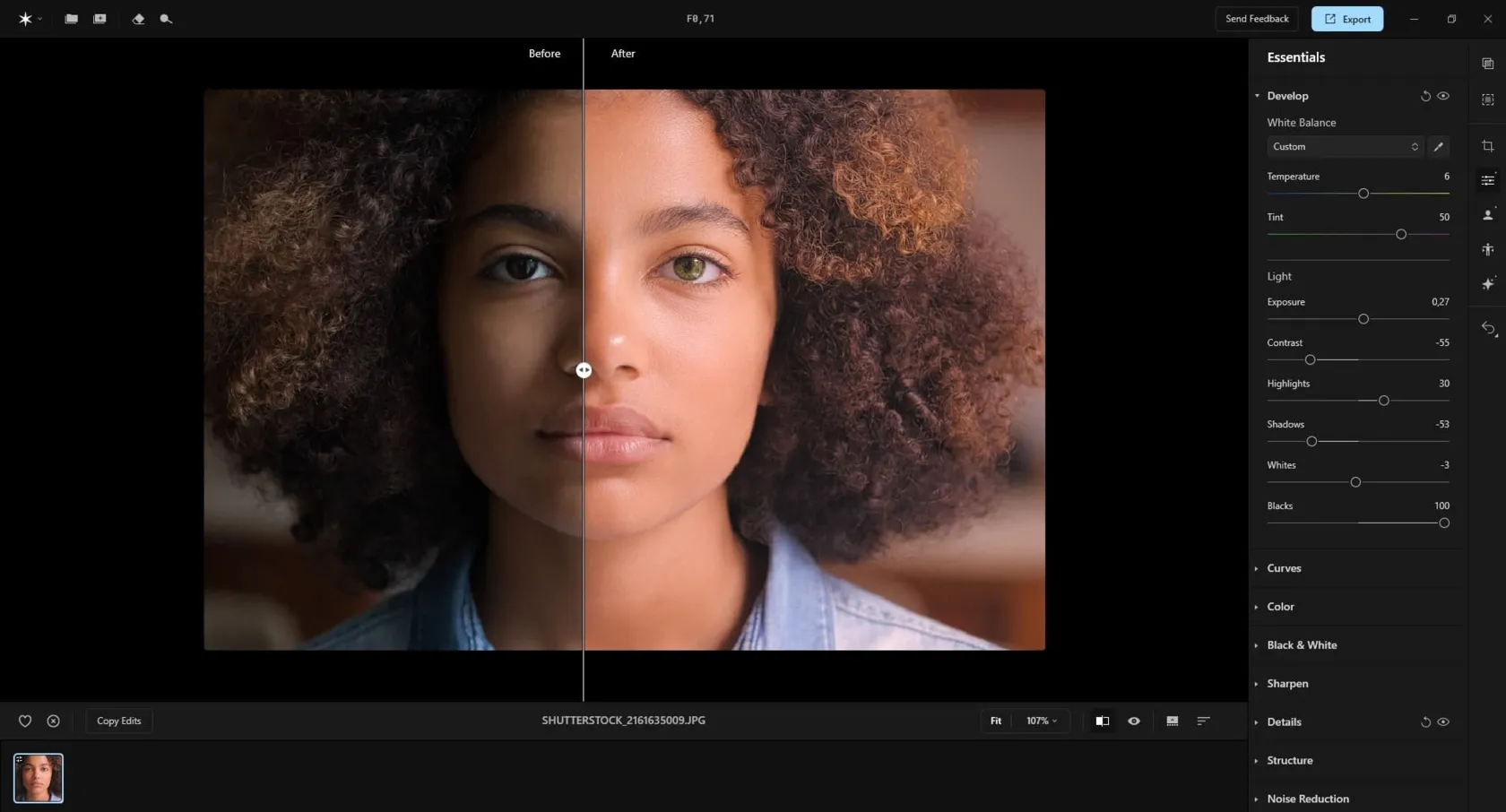Click the Exposure slider handle
1506x812 pixels.
click(1363, 319)
